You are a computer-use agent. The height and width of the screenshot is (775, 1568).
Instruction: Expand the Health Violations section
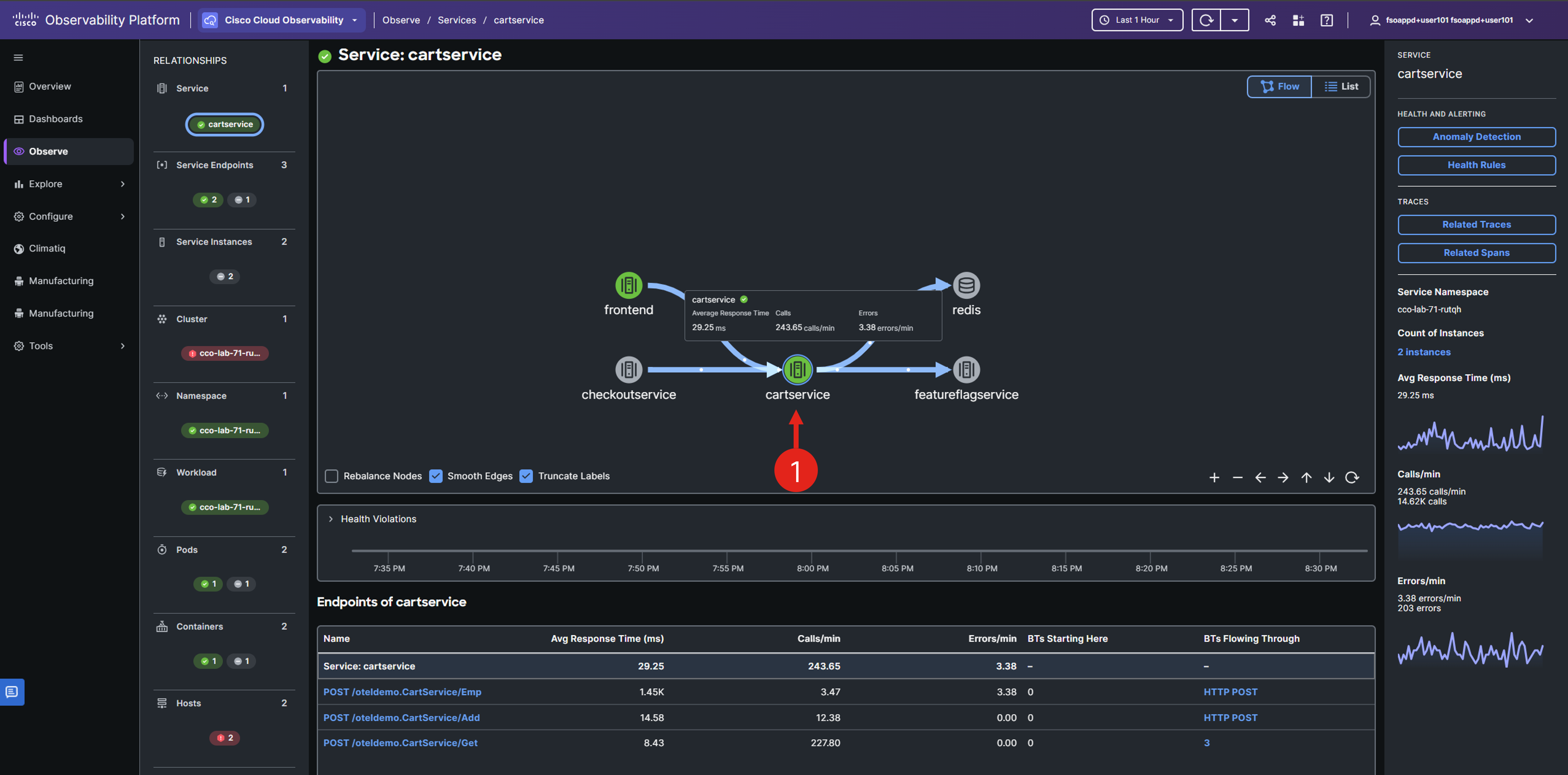click(x=331, y=519)
